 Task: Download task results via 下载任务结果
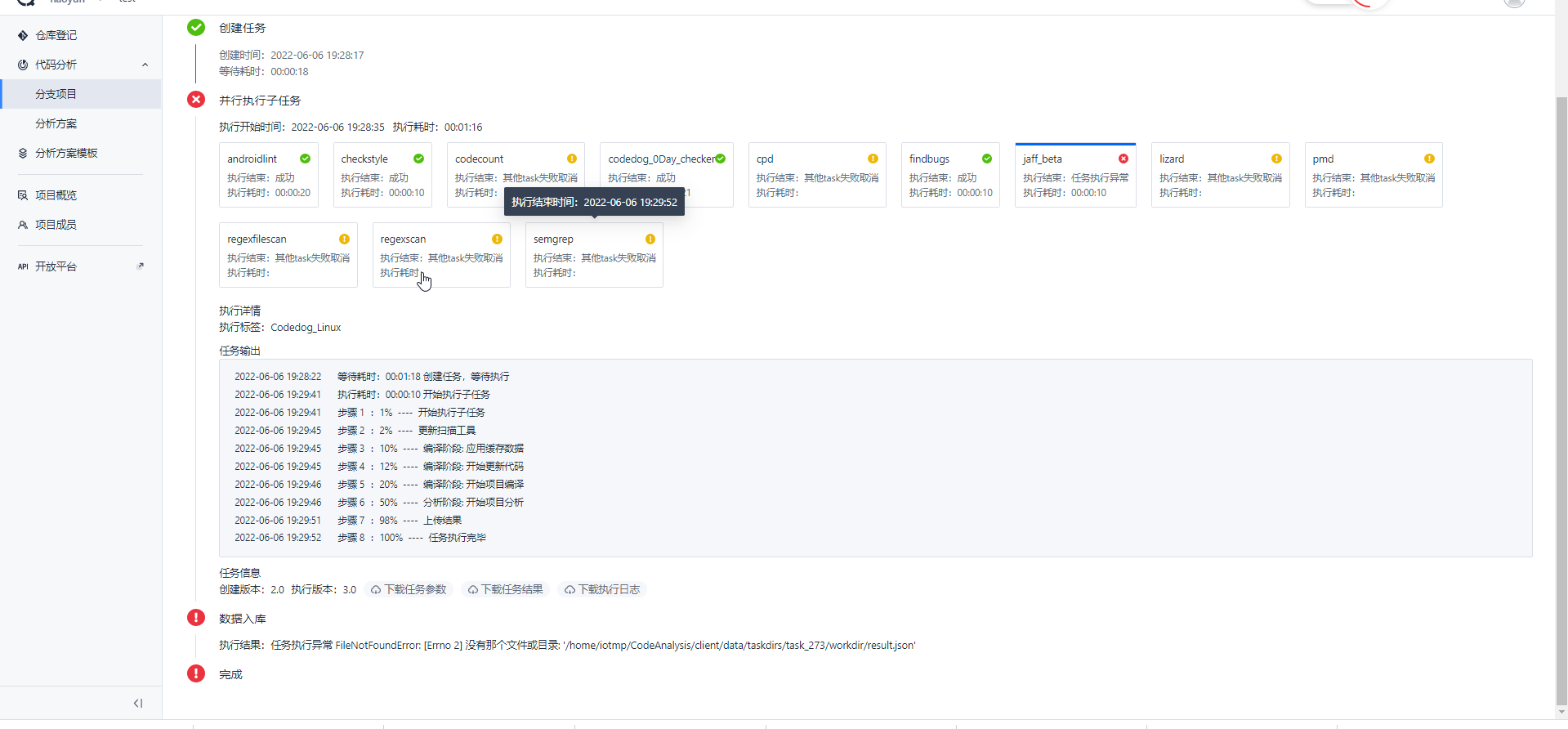(505, 589)
